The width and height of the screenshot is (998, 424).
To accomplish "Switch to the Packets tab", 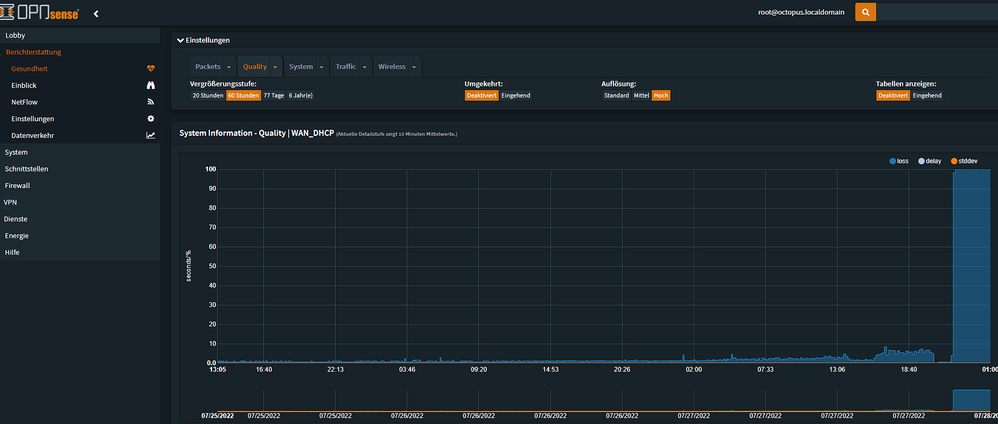I will coord(208,66).
